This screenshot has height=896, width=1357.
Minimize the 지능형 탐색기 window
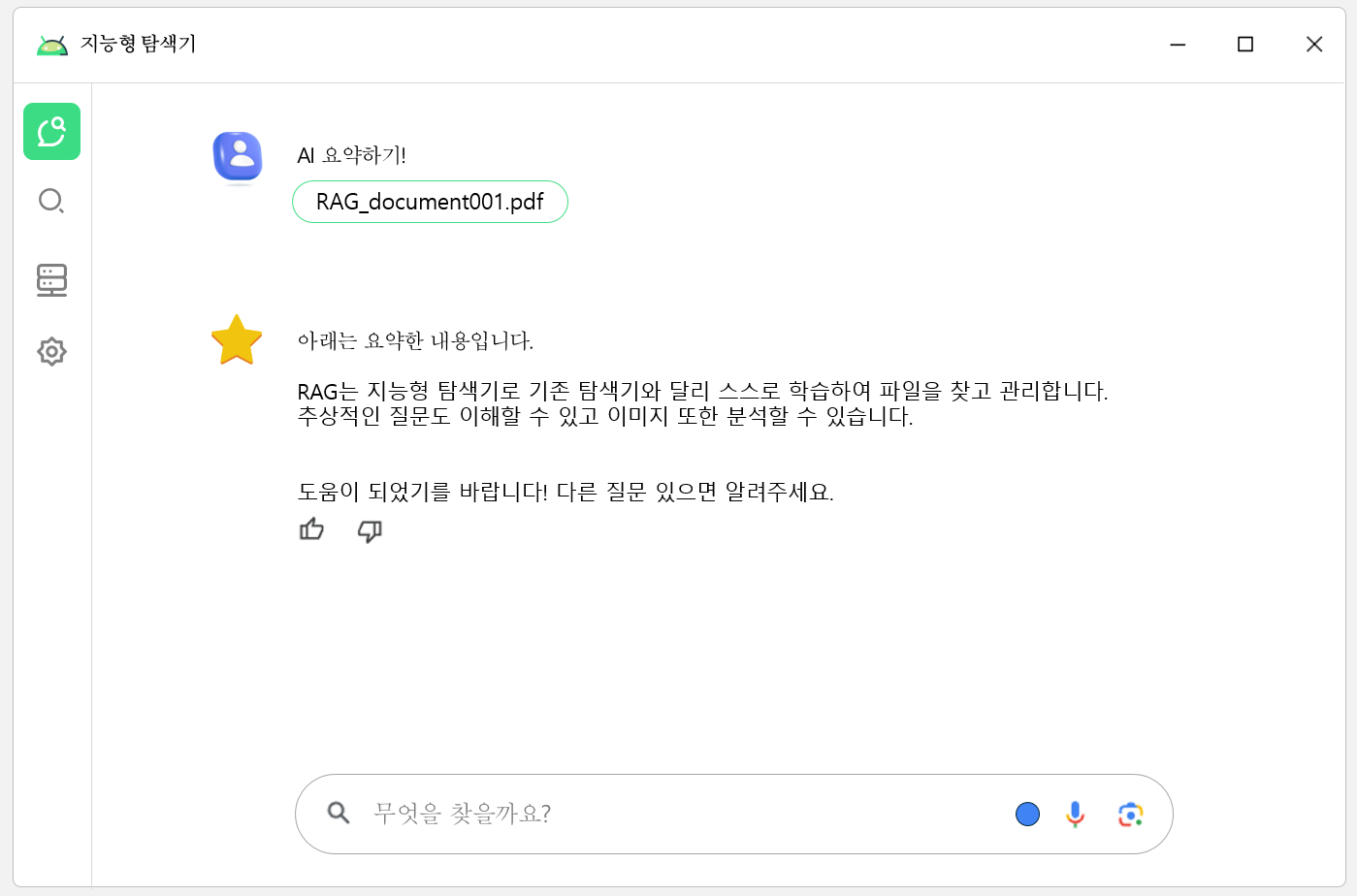click(x=1178, y=45)
